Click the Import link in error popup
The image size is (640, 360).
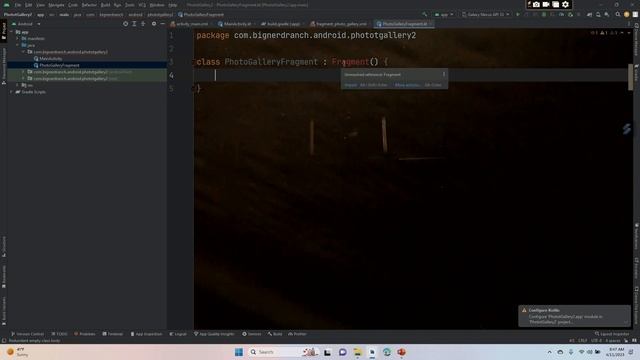coord(350,85)
